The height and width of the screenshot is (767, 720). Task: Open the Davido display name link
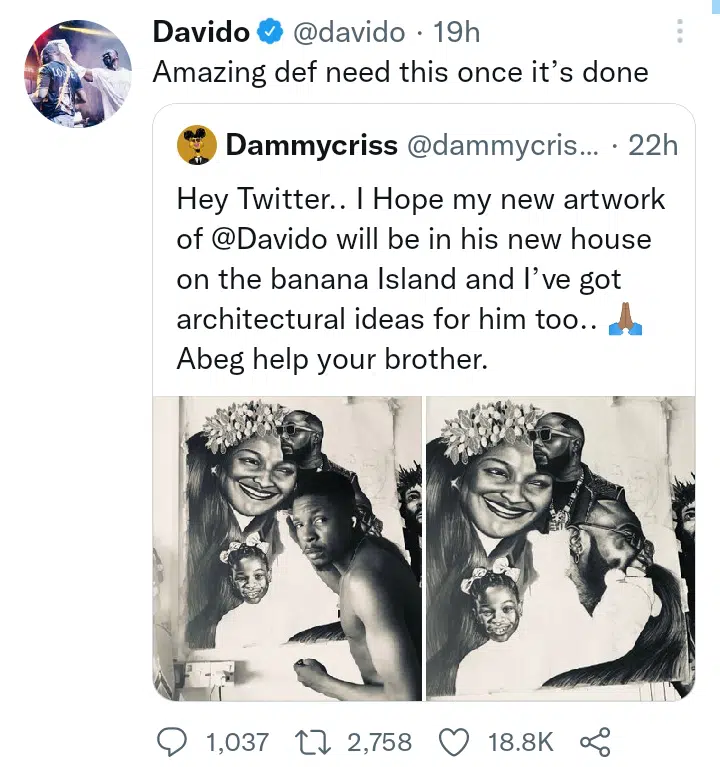pos(201,33)
